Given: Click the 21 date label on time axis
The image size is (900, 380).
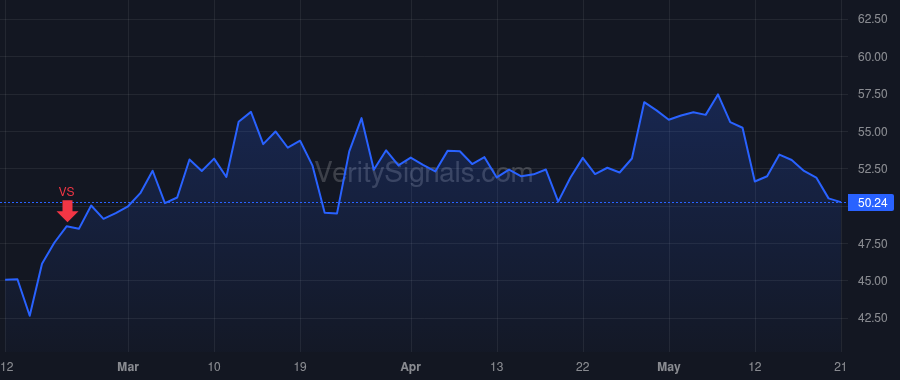Looking at the screenshot, I should pyautogui.click(x=841, y=367).
